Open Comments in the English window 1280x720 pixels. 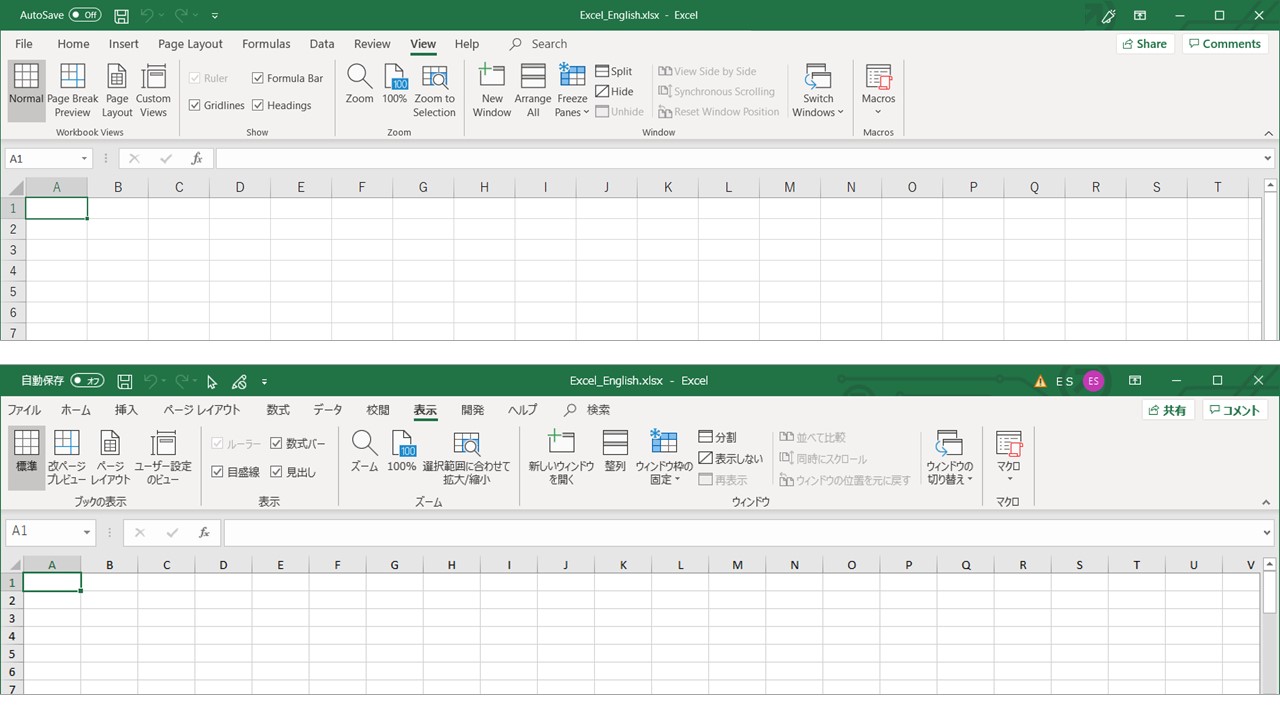[x=1224, y=43]
